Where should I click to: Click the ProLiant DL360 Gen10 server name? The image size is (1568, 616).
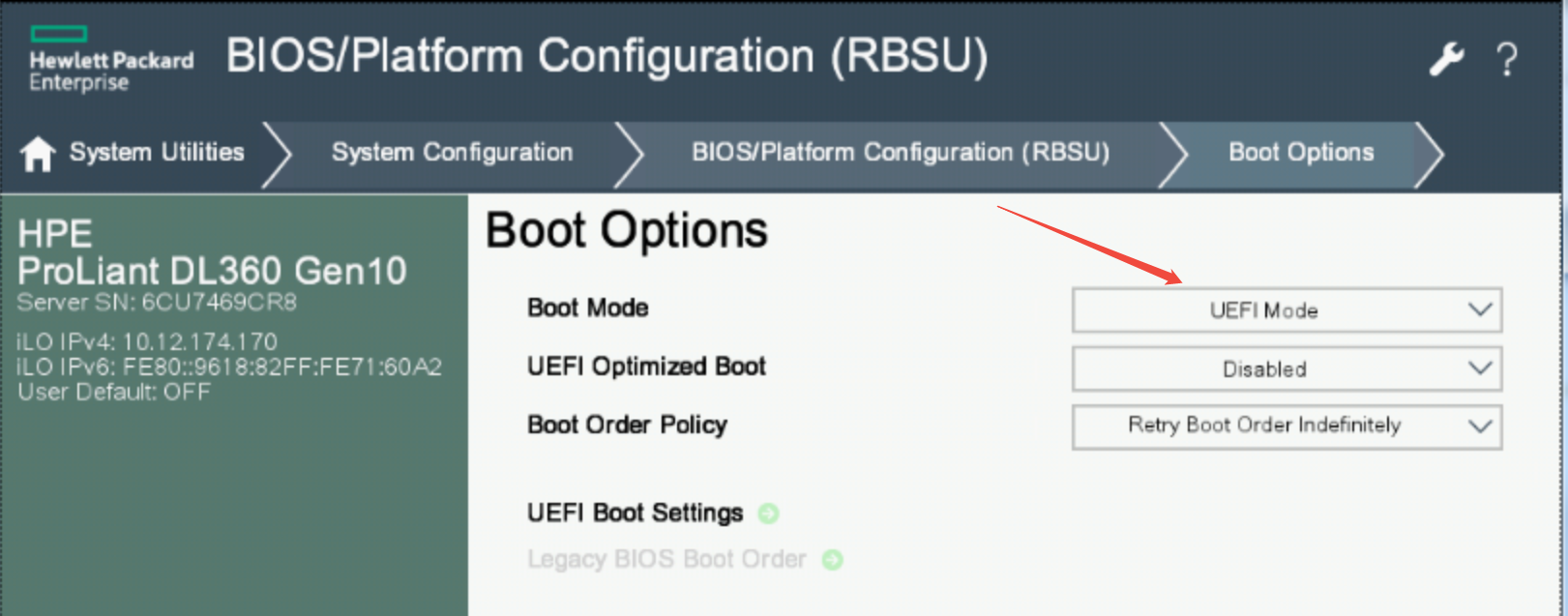tap(212, 272)
